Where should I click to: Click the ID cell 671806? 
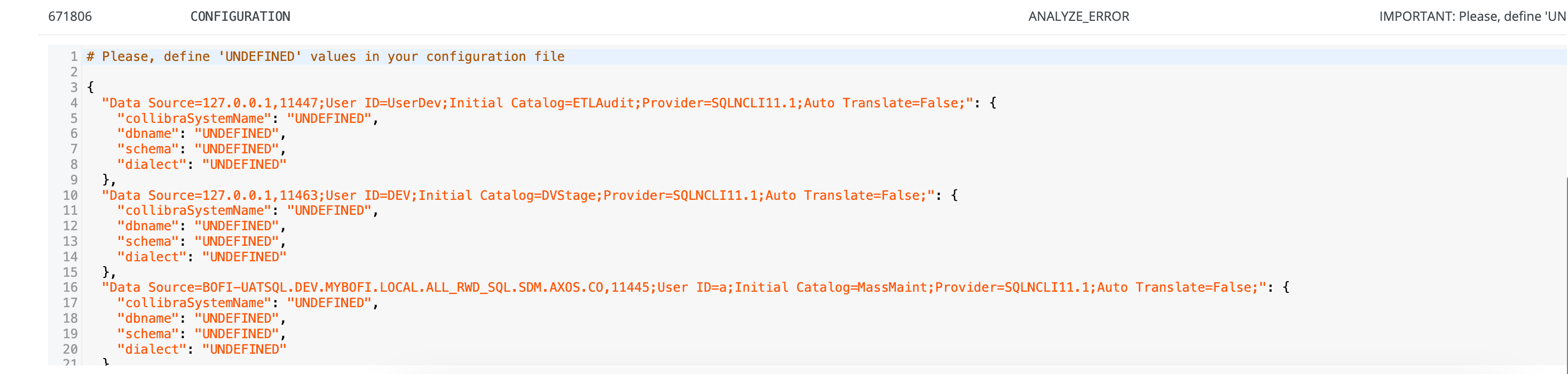click(x=70, y=17)
